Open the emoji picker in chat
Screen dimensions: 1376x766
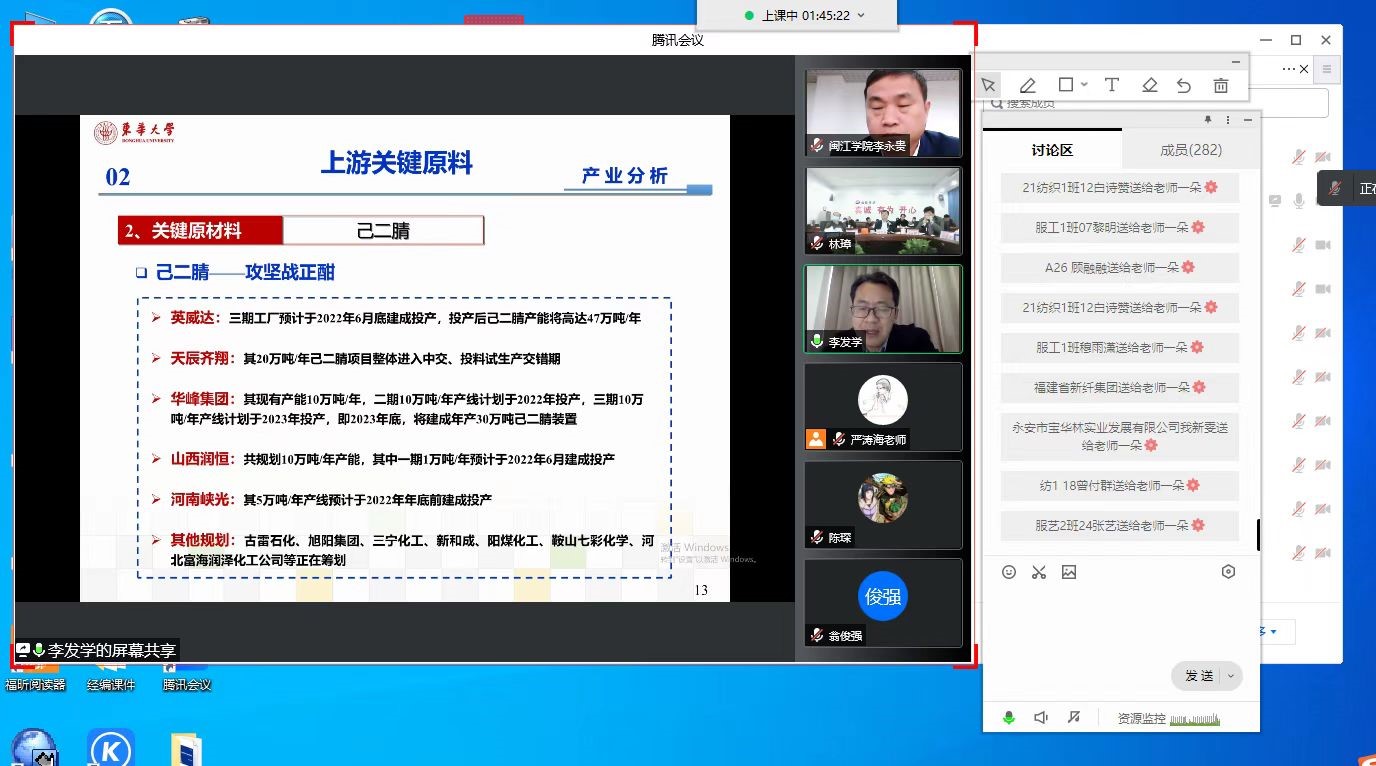[x=1009, y=572]
